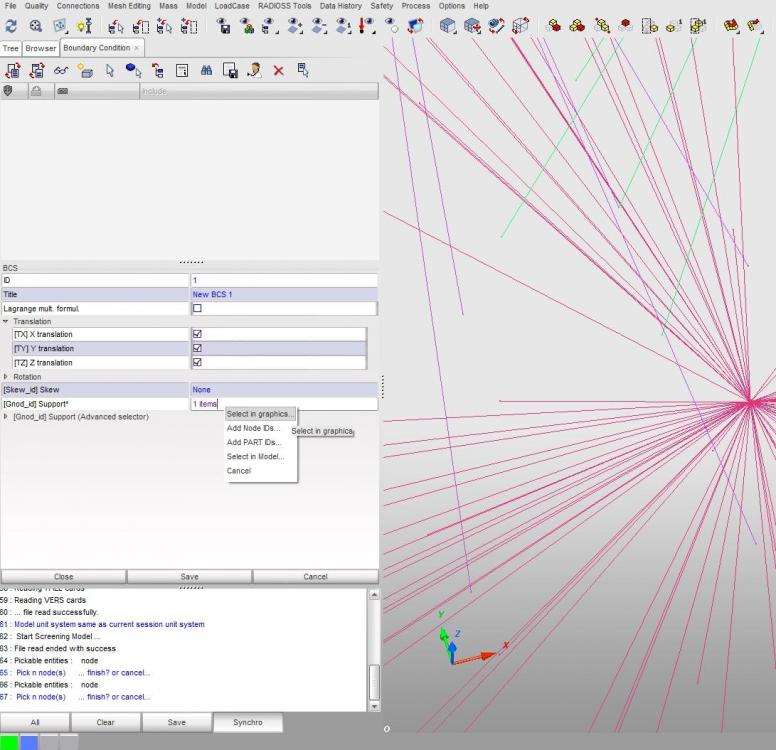Click the message log scrollbar down arrow
This screenshot has width=776, height=750.
374,706
